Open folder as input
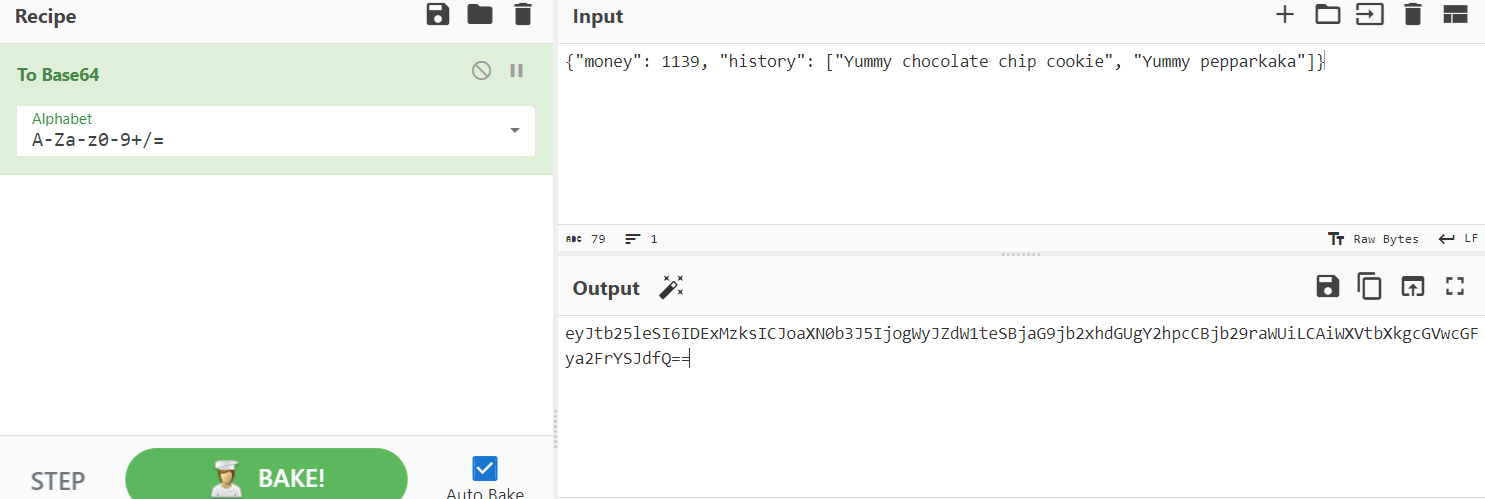Viewport: 1485px width, 499px height. coord(1327,15)
